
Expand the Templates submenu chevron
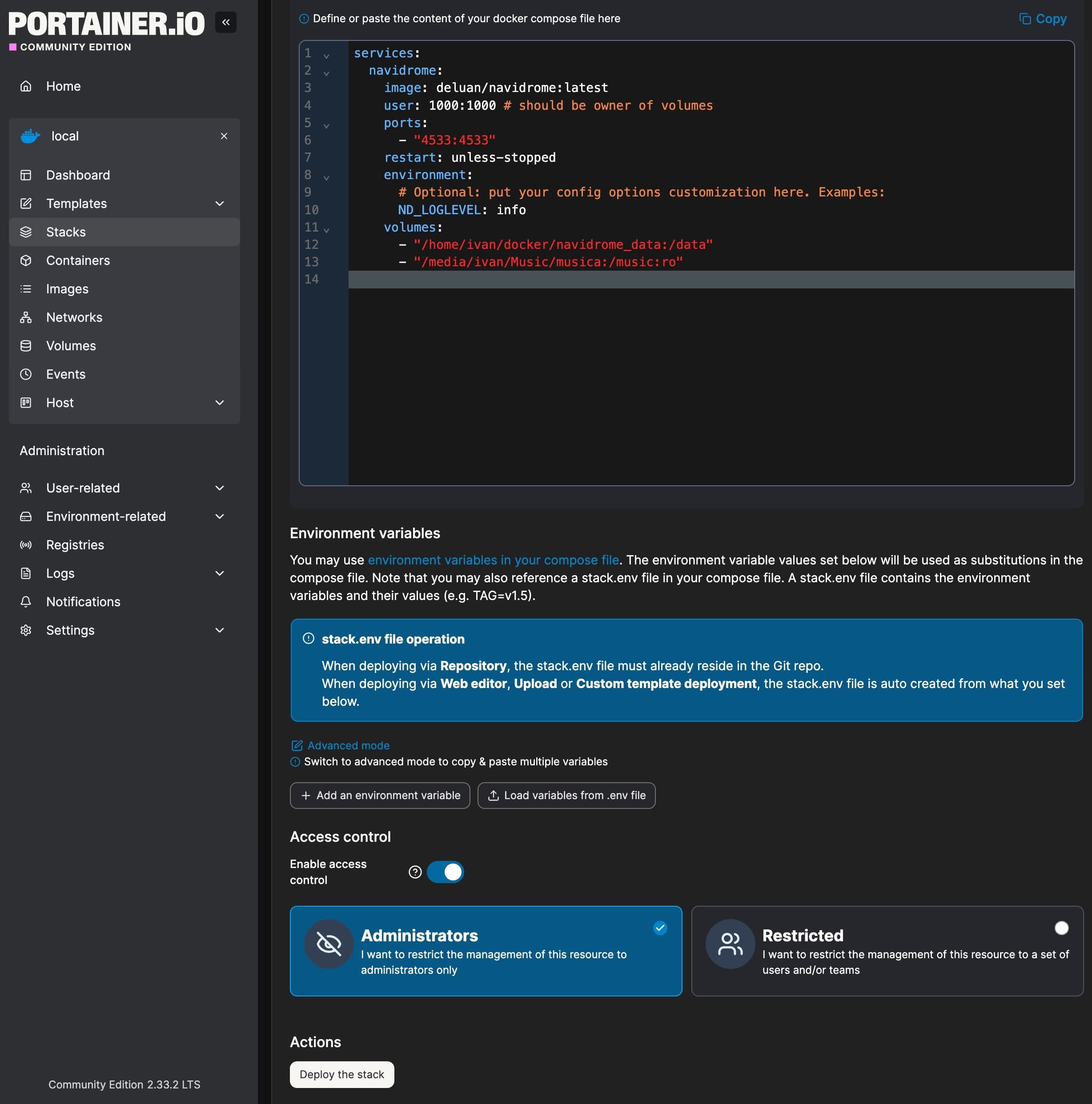(220, 204)
